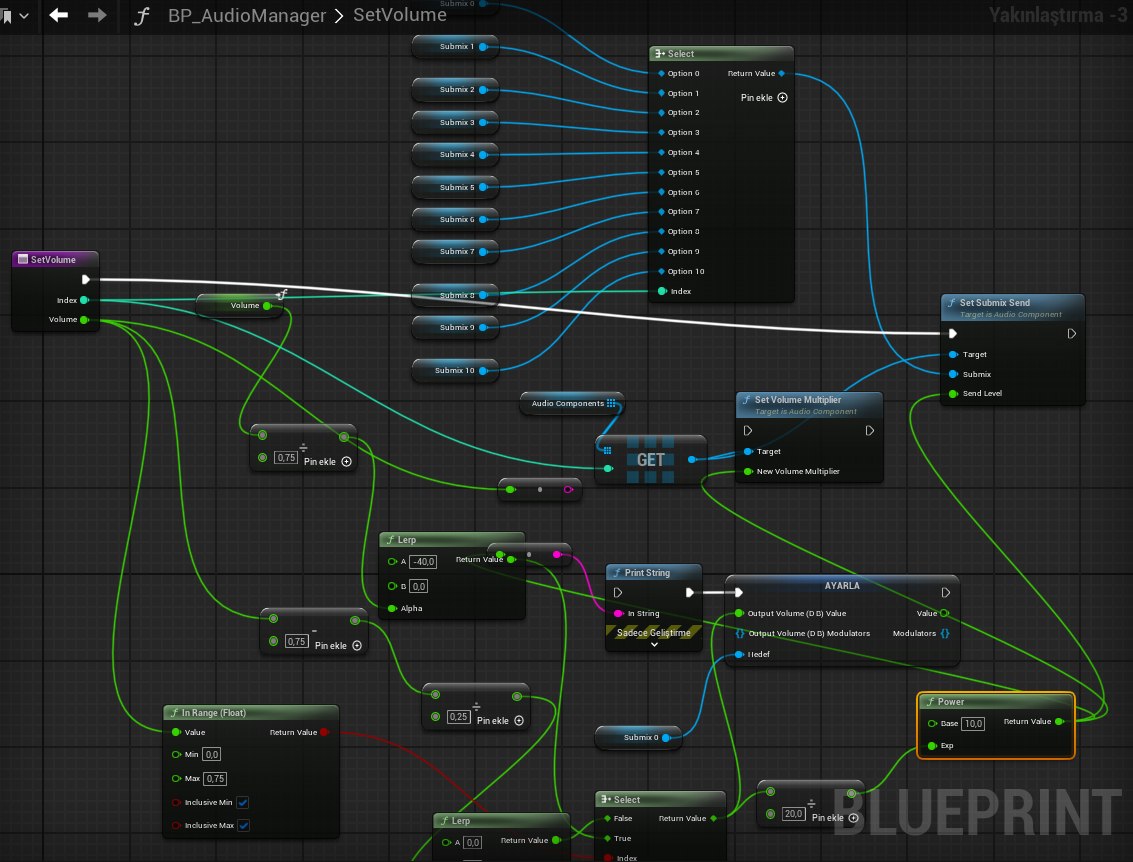Select the GET array node
Screen dimensions: 1133x862
650,460
